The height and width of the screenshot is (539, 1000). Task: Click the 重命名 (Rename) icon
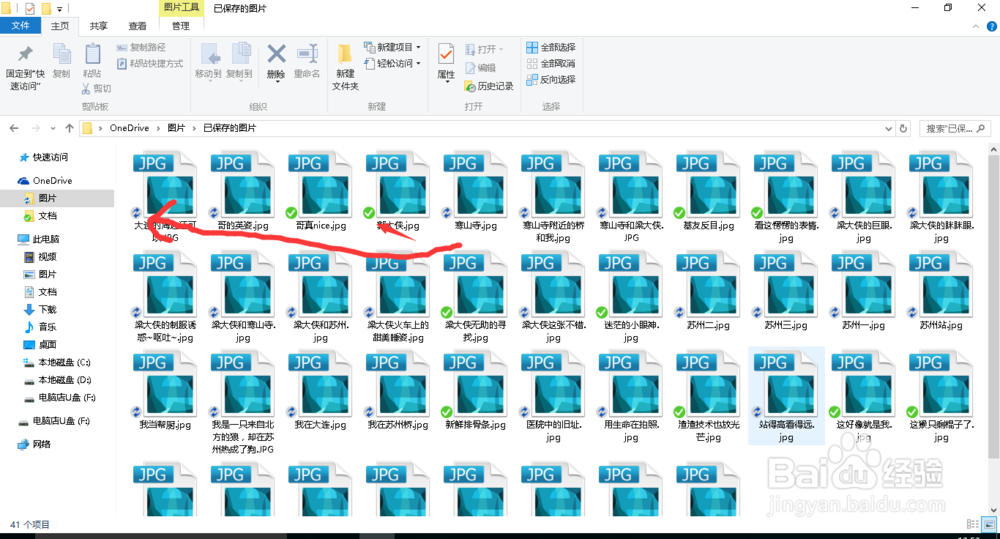tap(307, 54)
